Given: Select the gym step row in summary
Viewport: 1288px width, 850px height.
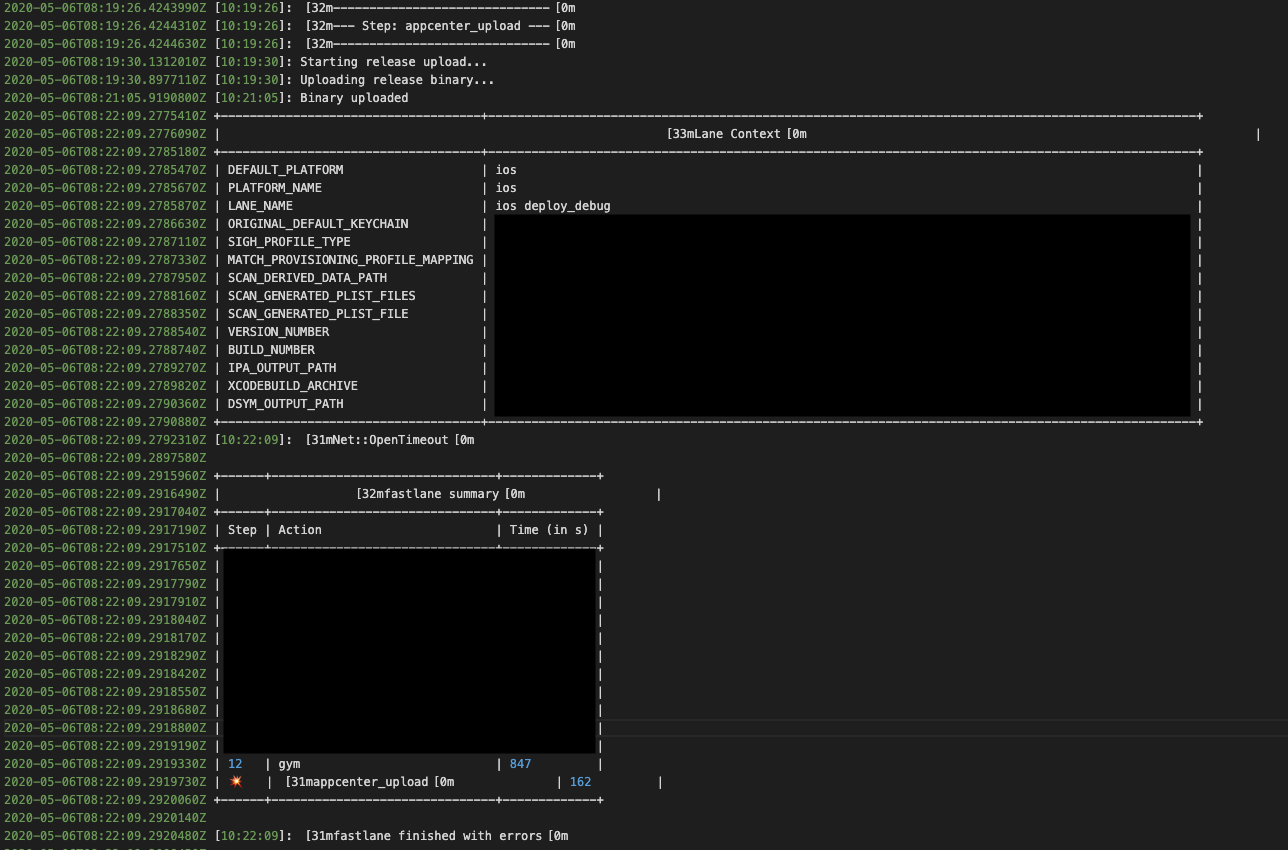Looking at the screenshot, I should [x=289, y=763].
